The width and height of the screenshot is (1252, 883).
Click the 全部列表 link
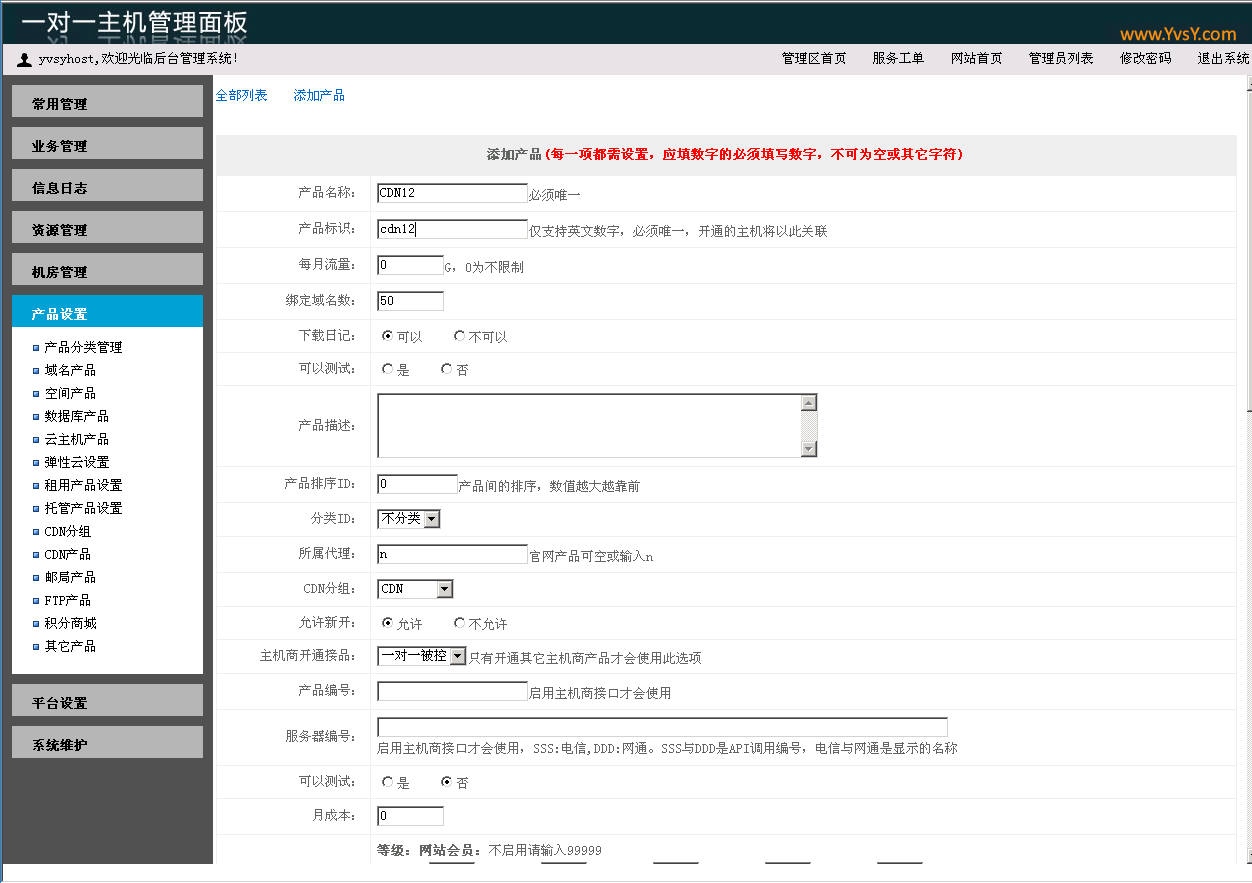point(241,95)
